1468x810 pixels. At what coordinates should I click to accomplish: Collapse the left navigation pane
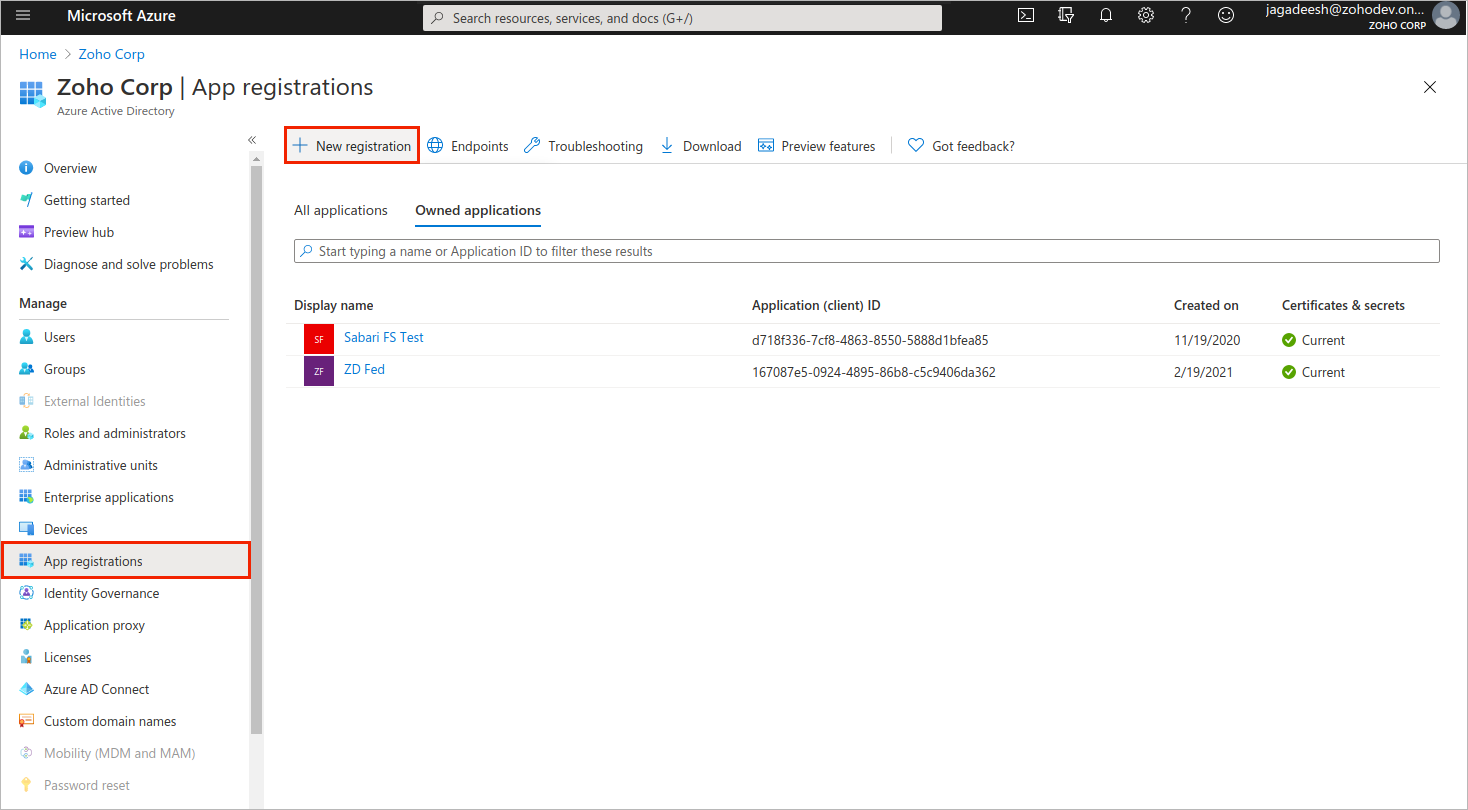tap(252, 140)
